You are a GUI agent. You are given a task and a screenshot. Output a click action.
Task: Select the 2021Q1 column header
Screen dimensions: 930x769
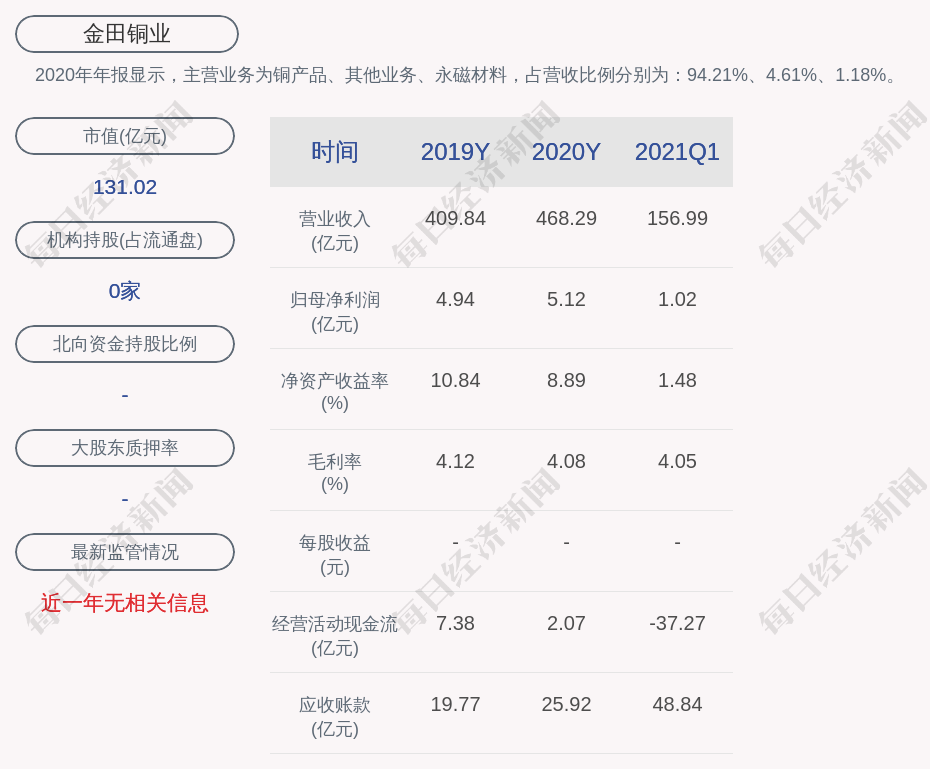pyautogui.click(x=677, y=152)
